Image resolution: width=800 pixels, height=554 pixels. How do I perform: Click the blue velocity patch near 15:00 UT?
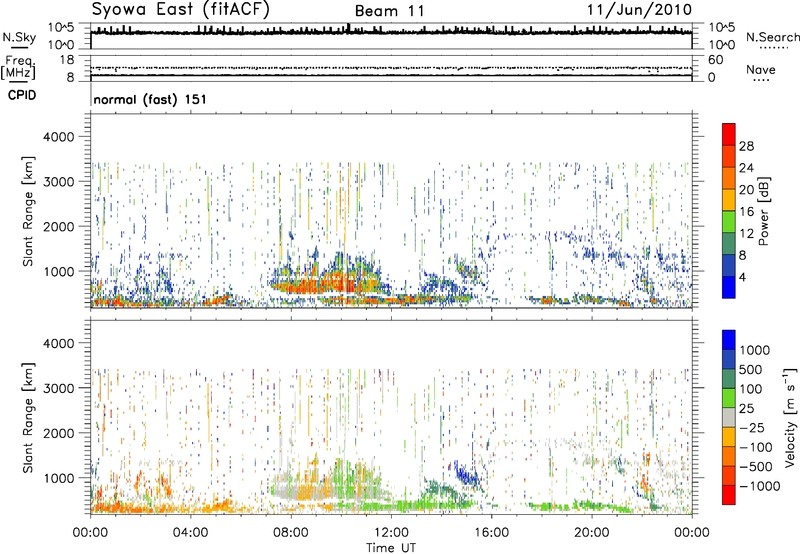467,475
